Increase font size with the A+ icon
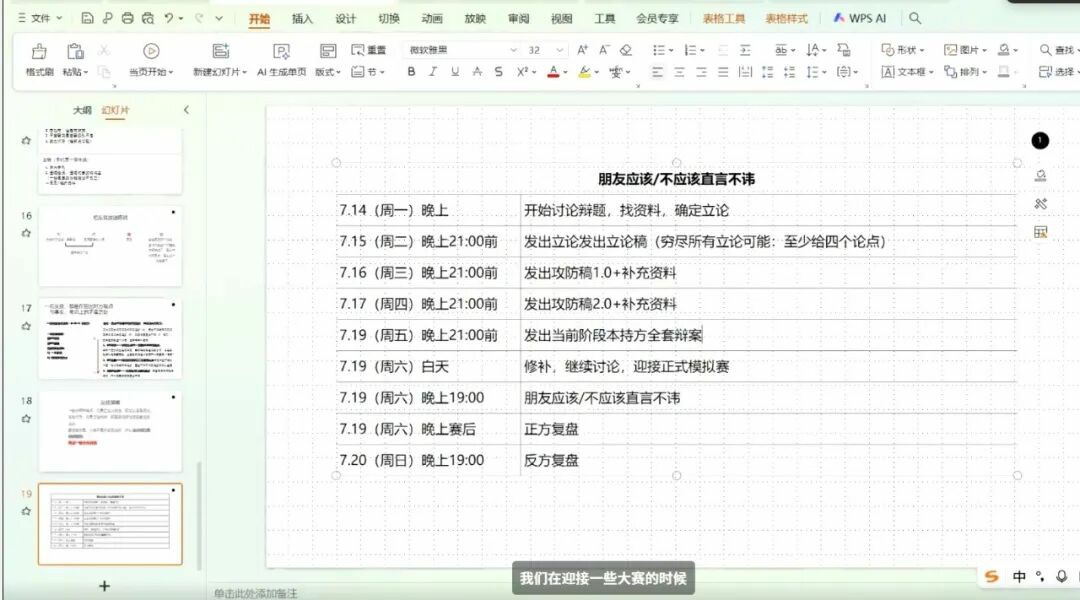The height and width of the screenshot is (600, 1080). 583,50
